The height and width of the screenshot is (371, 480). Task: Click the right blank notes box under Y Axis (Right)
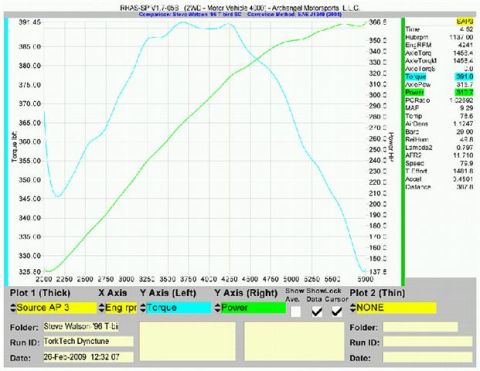point(294,341)
